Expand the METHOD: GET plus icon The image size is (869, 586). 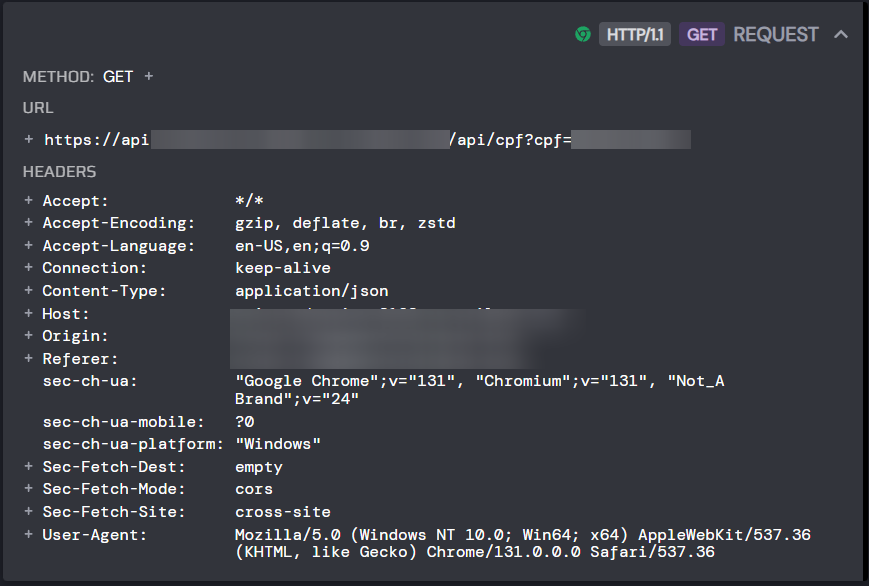[149, 76]
